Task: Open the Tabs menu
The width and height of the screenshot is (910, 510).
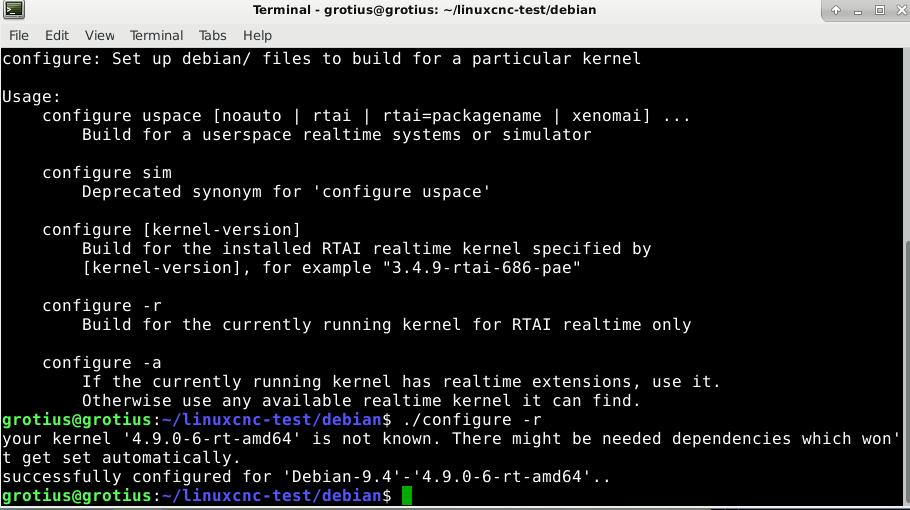Action: click(x=212, y=35)
